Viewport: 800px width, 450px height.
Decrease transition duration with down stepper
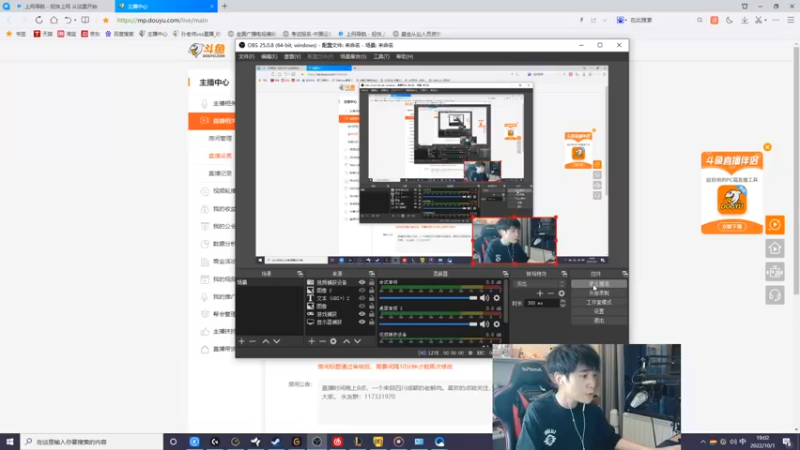(563, 305)
